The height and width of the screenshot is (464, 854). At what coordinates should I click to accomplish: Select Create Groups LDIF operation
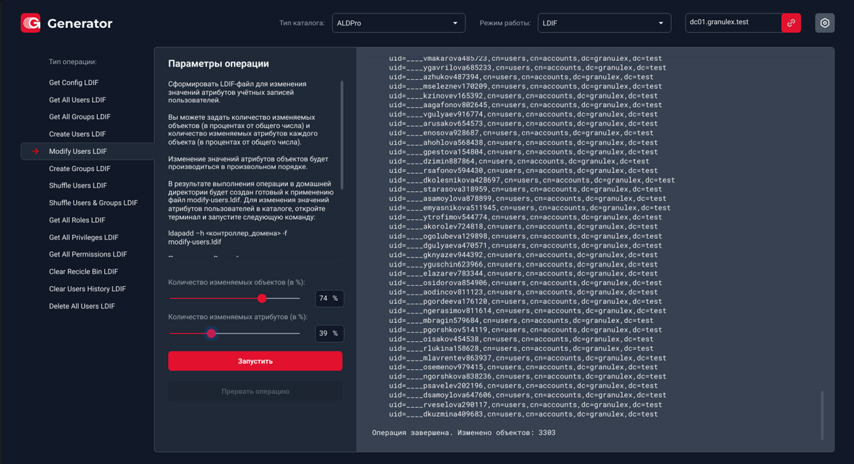[x=80, y=169]
